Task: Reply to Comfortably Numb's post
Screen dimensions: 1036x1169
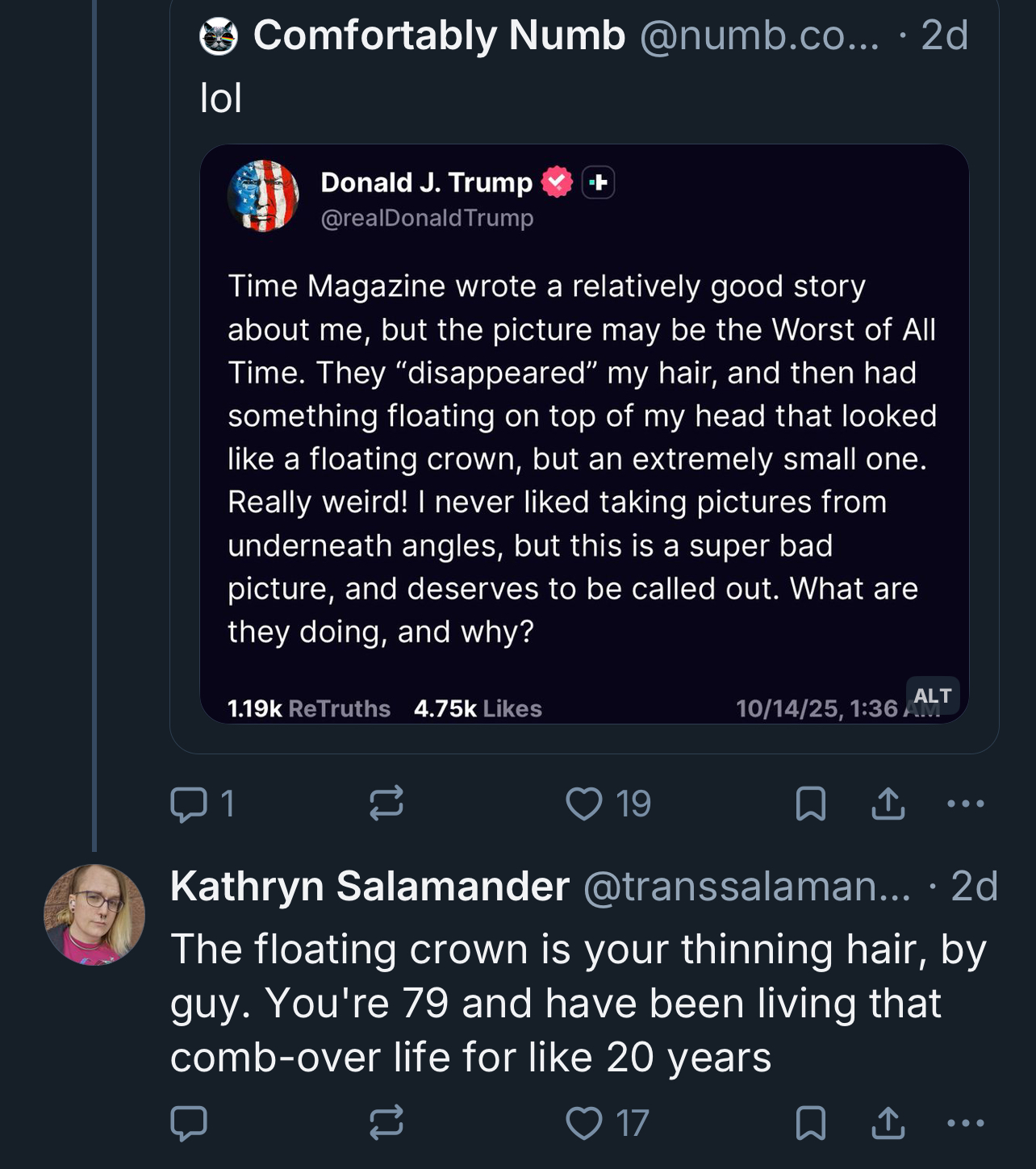Action: 202,804
